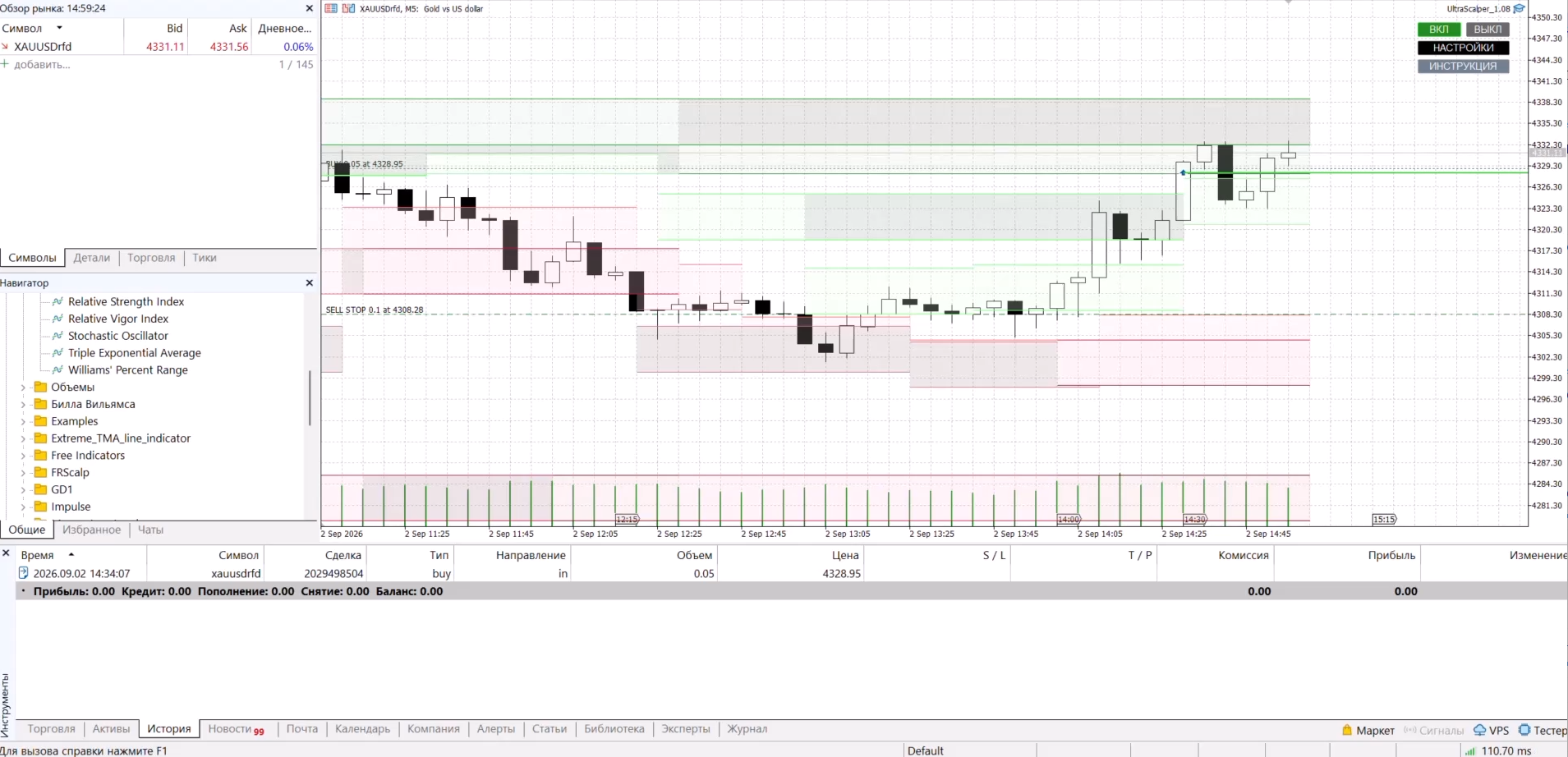1568x757 pixels.
Task: Click the Маркет shopping bag icon
Action: coord(1347,730)
